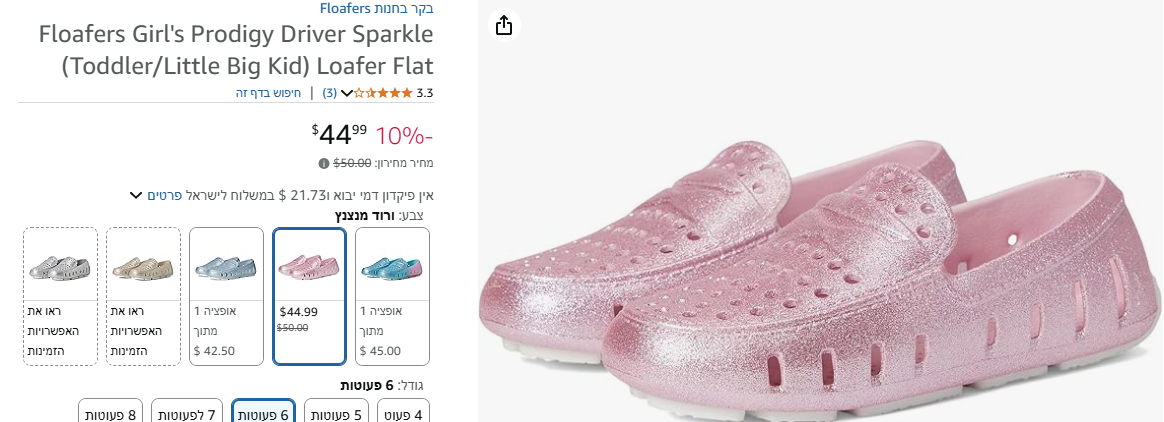Screen dimensions: 1164x422
Task: Open the rating breakdown chevron
Action: click(x=347, y=93)
